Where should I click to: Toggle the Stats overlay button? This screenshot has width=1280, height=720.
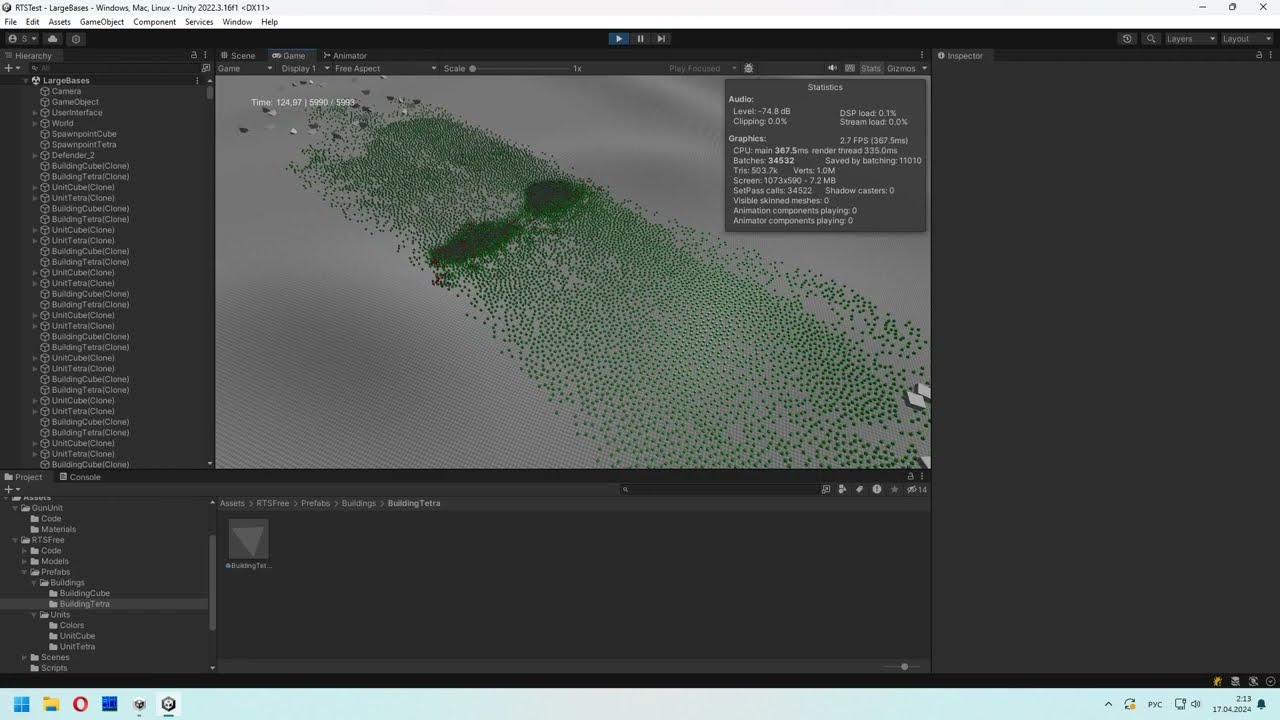(871, 69)
